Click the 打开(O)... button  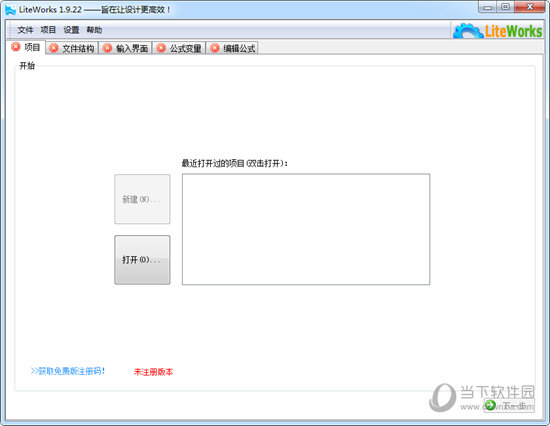pos(142,260)
